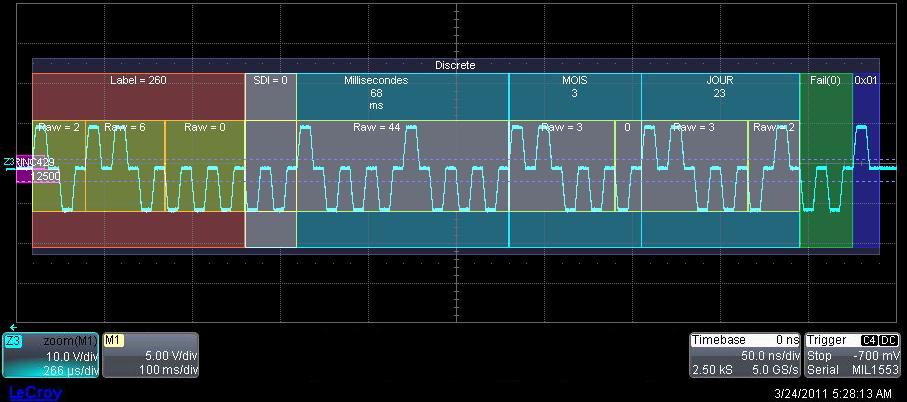Select the JOUR 23 decode field
This screenshot has height=402, width=907.
click(x=720, y=87)
